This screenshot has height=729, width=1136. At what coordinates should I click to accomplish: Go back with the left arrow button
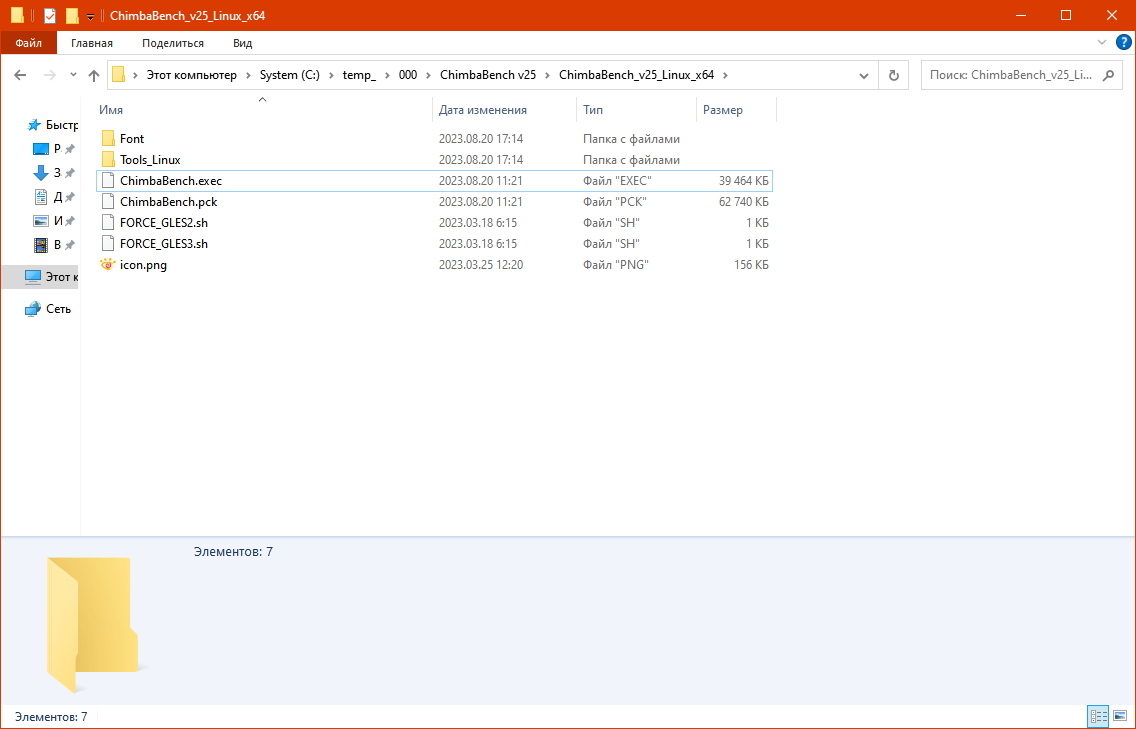(20, 75)
